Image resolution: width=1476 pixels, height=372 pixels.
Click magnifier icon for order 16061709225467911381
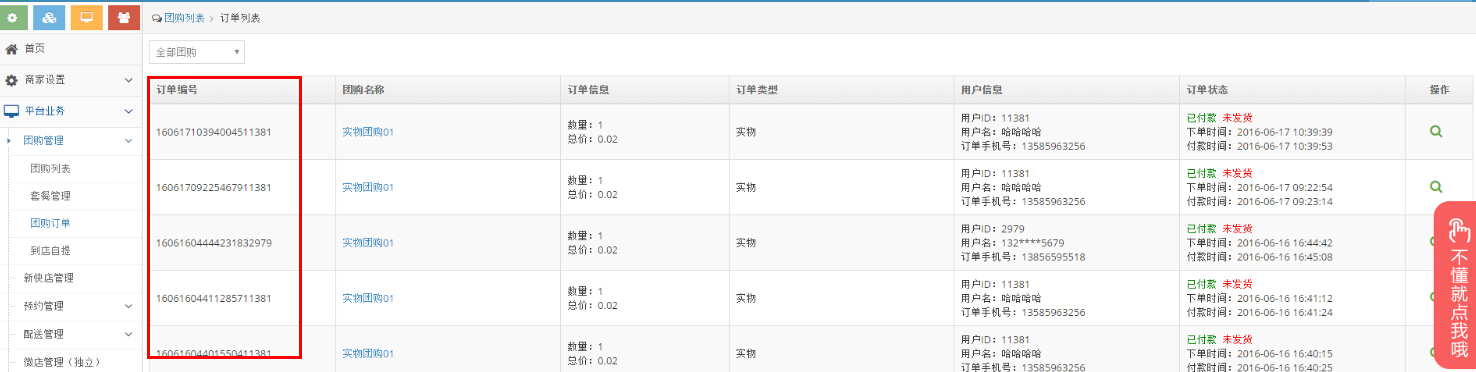pos(1436,186)
